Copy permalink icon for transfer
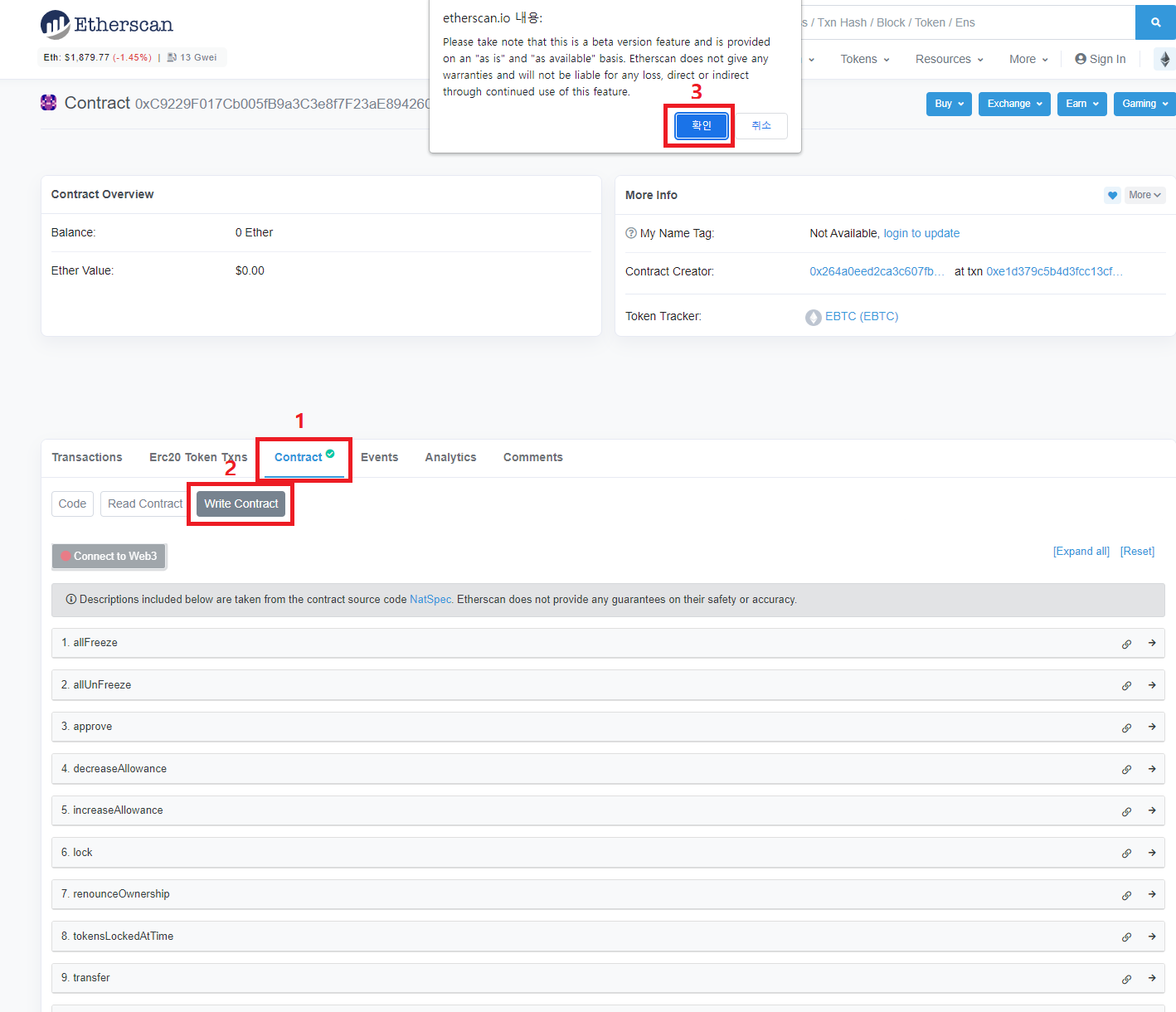 pyautogui.click(x=1126, y=979)
